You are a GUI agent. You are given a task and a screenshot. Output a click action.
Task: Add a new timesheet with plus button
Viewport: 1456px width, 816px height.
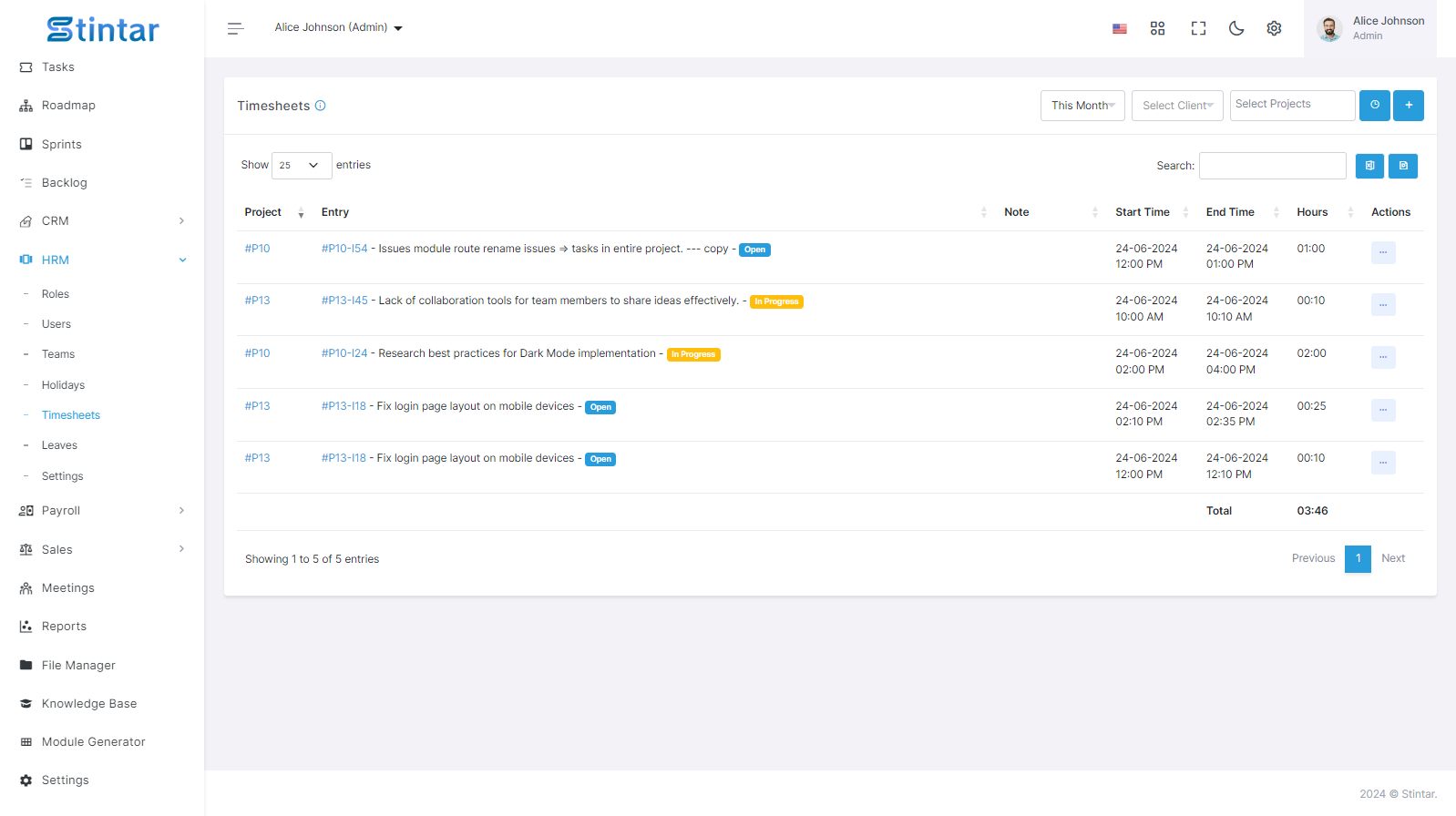coord(1409,106)
